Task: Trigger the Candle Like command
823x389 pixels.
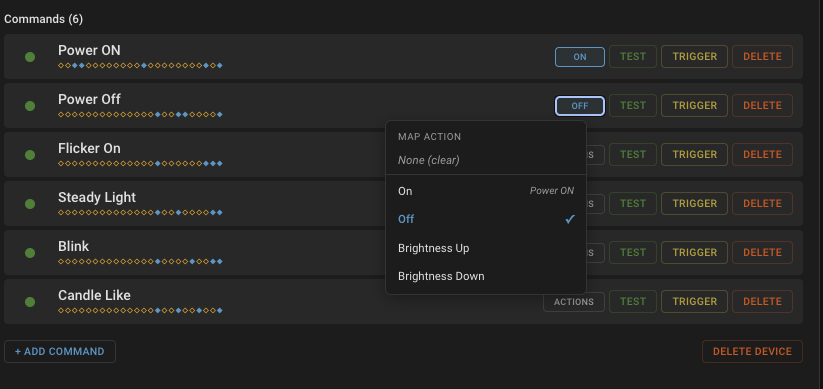Action: 694,302
